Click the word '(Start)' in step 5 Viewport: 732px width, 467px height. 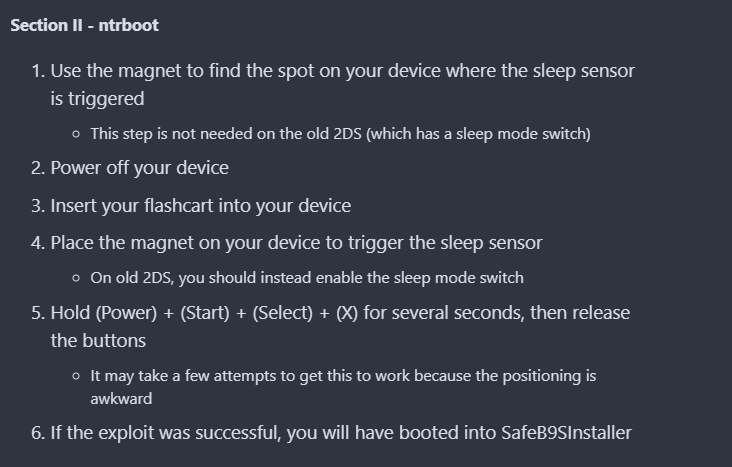(205, 313)
